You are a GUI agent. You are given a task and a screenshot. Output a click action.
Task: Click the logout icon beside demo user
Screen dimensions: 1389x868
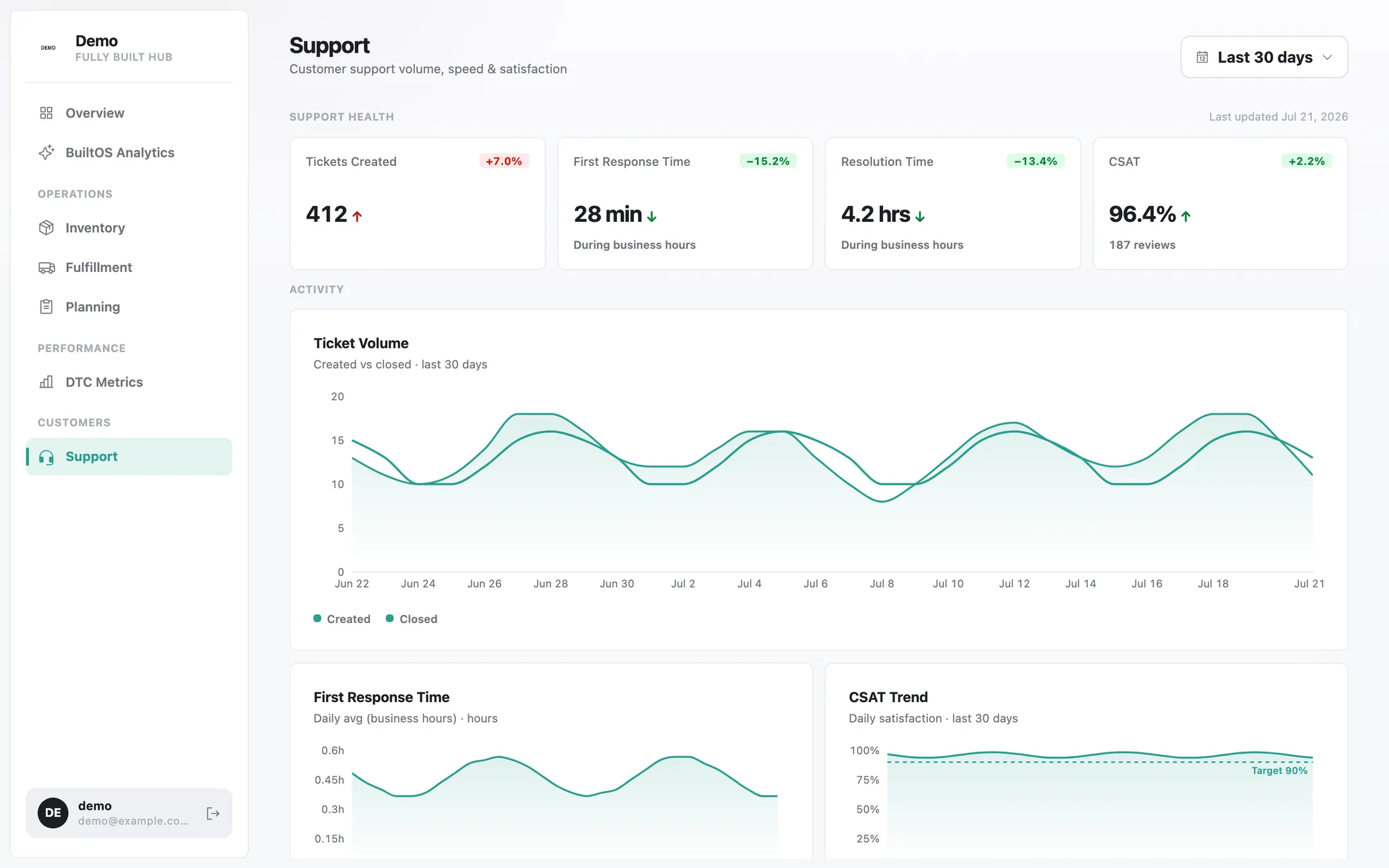click(213, 813)
